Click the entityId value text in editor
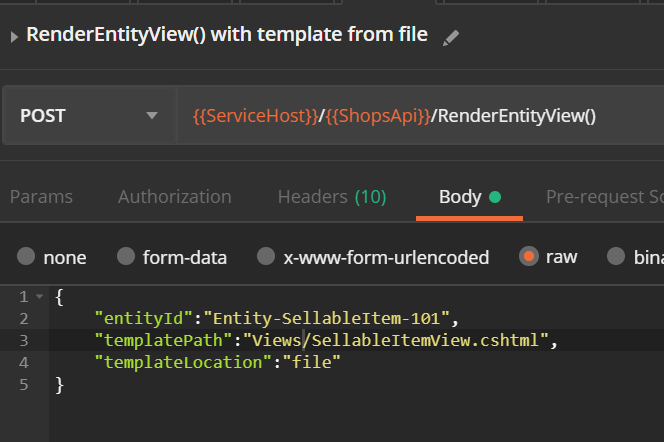Viewport: 664px width, 442px height. tap(326, 318)
